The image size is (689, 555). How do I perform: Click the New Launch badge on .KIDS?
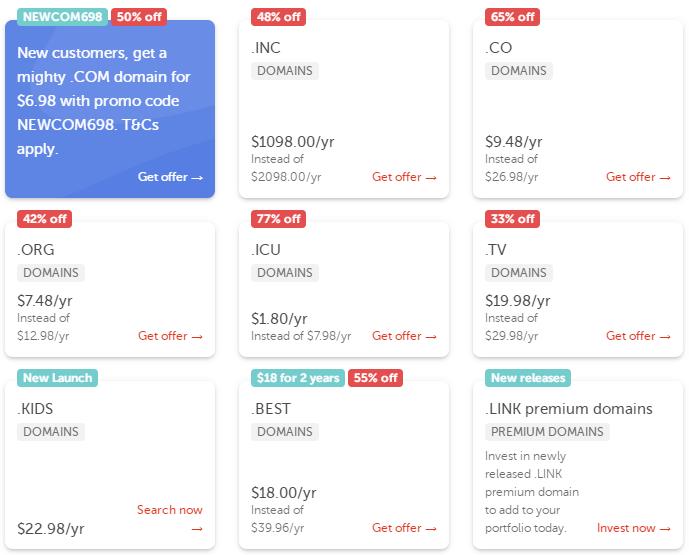(x=58, y=377)
